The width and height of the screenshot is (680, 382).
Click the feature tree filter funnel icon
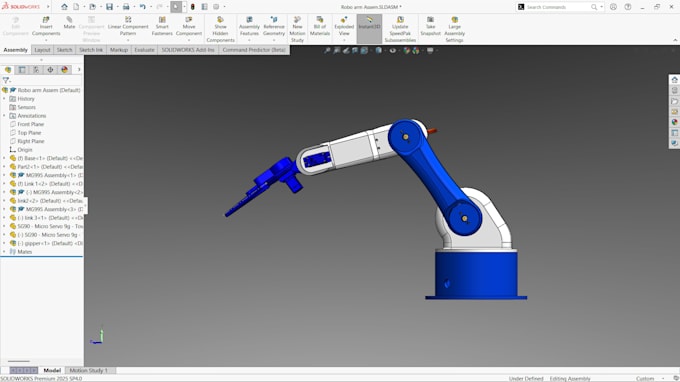tap(6, 80)
